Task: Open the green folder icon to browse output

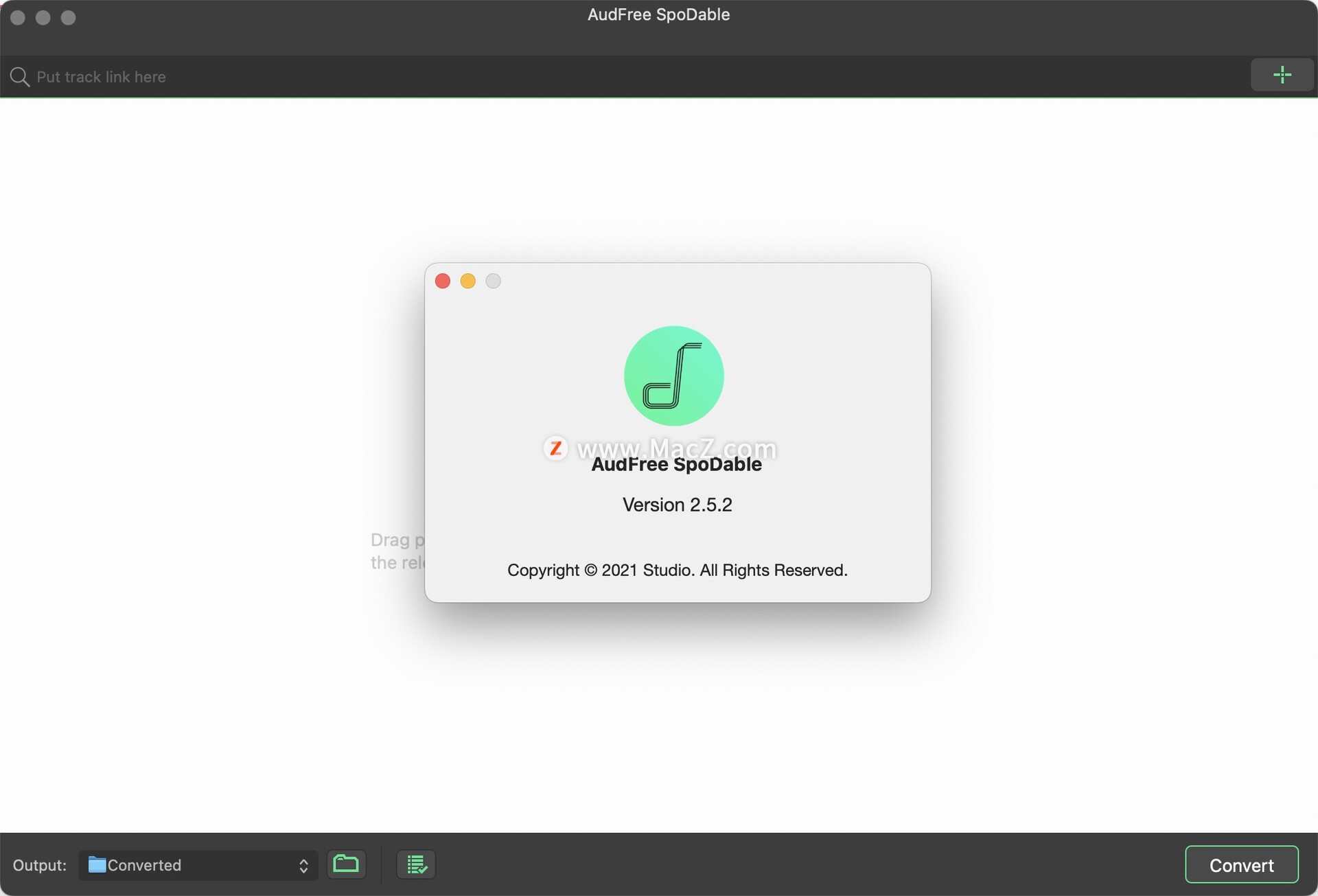Action: (347, 864)
